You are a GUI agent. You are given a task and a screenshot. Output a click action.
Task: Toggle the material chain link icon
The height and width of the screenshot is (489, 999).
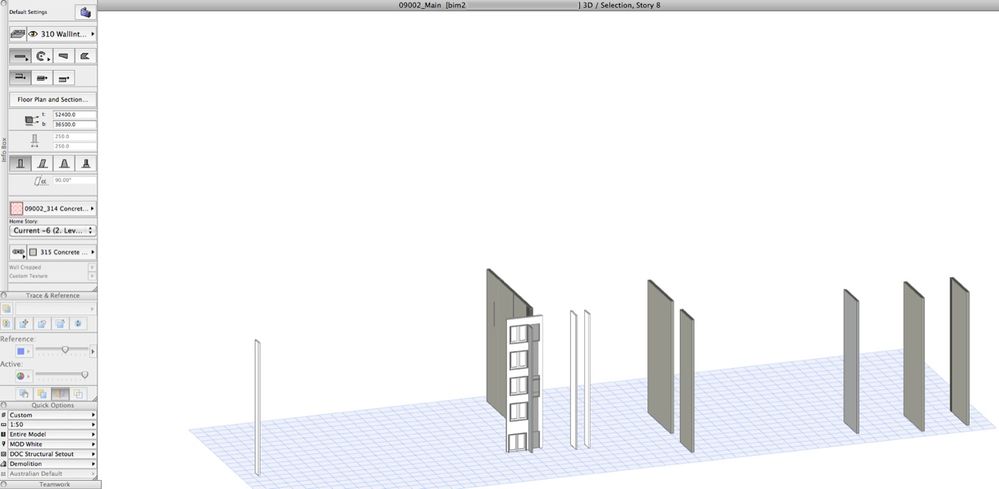[18, 252]
